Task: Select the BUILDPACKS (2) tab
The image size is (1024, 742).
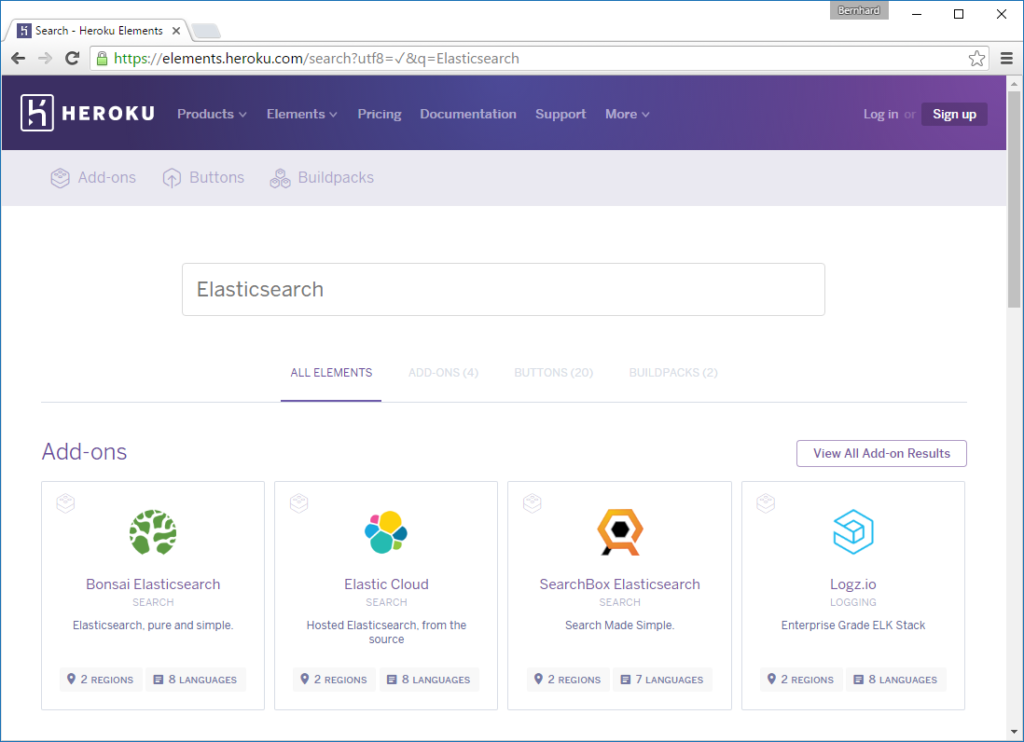Action: click(x=673, y=372)
